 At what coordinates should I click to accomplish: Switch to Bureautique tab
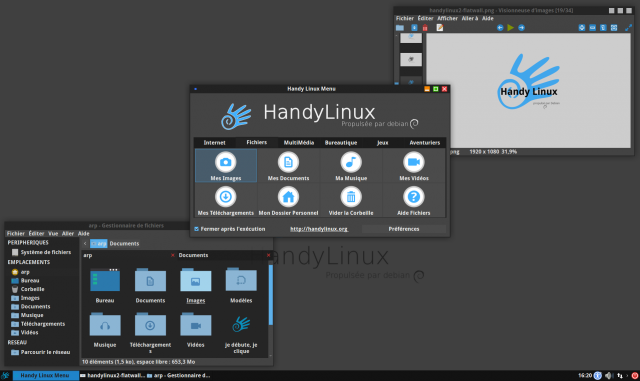tap(341, 143)
